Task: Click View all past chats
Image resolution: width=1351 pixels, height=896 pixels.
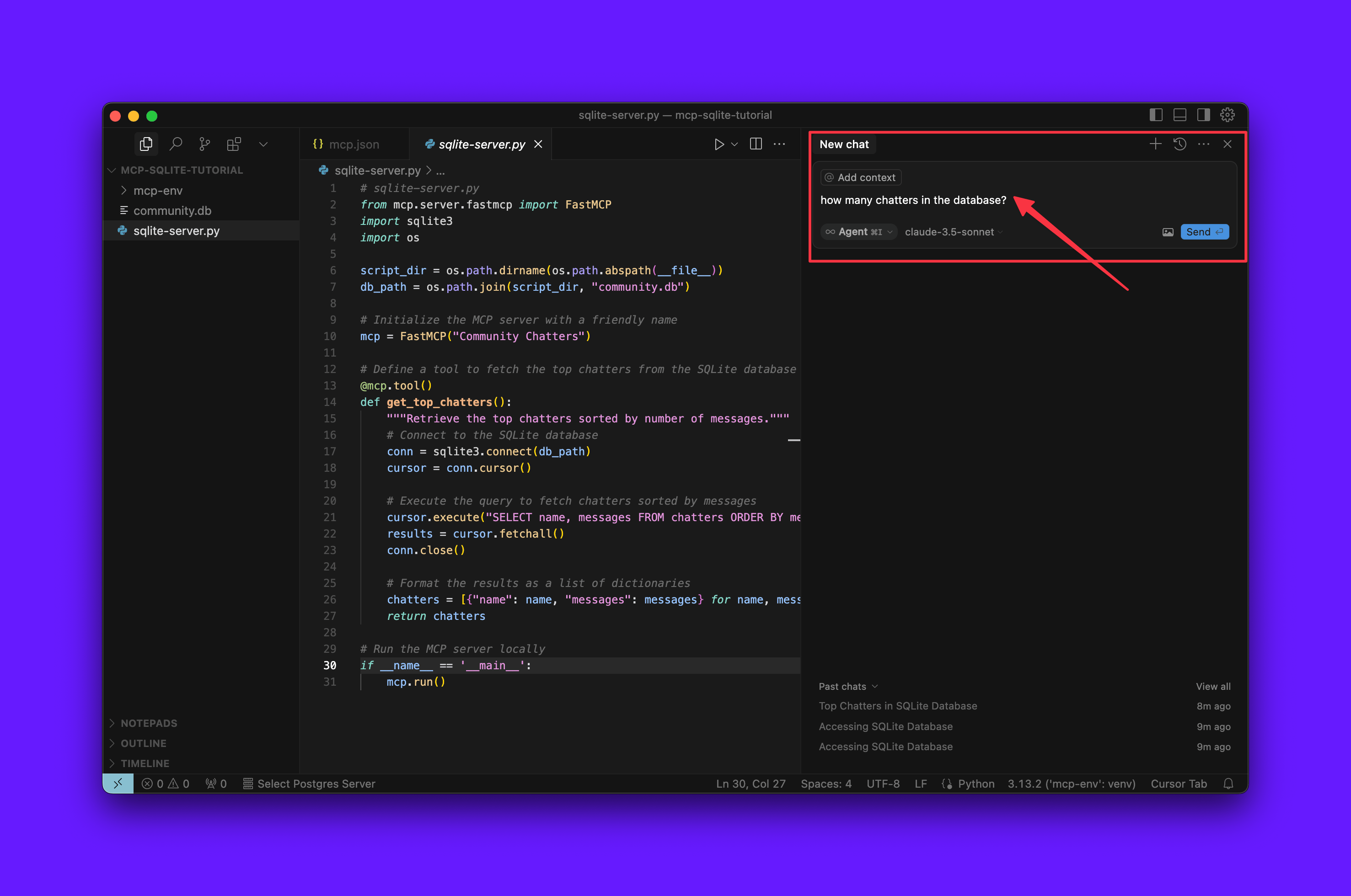Action: tap(1212, 686)
